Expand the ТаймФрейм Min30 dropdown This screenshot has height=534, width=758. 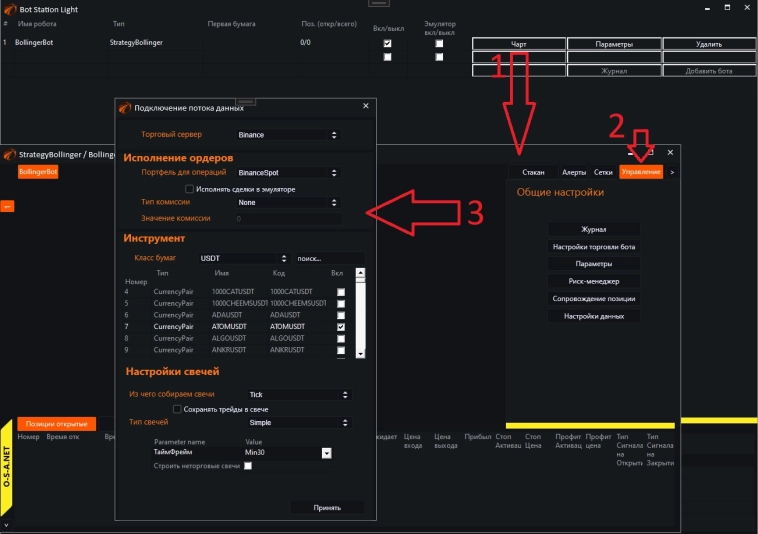[x=326, y=453]
